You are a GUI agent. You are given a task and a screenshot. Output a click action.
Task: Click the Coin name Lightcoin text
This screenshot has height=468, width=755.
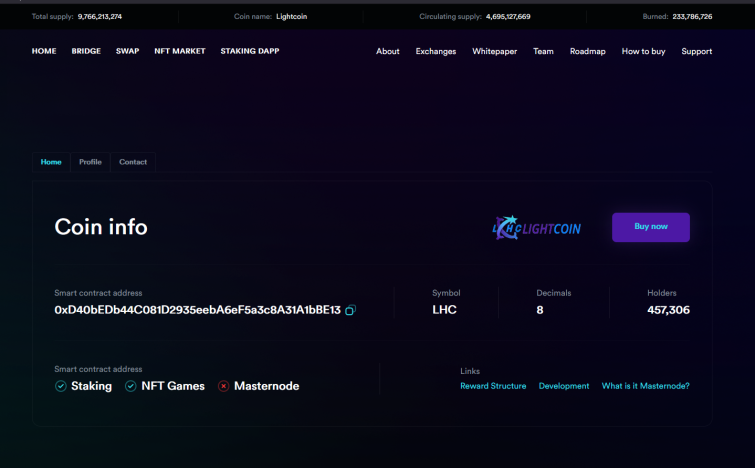(291, 16)
